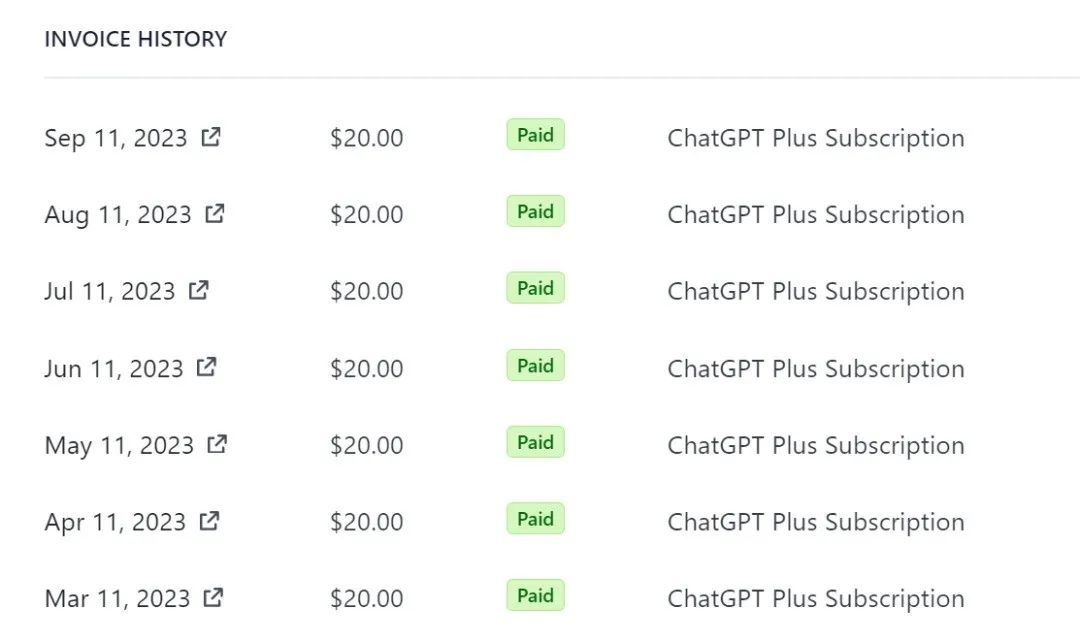This screenshot has width=1080, height=636.
Task: Click the May 11, 2023 date link
Action: tap(119, 446)
